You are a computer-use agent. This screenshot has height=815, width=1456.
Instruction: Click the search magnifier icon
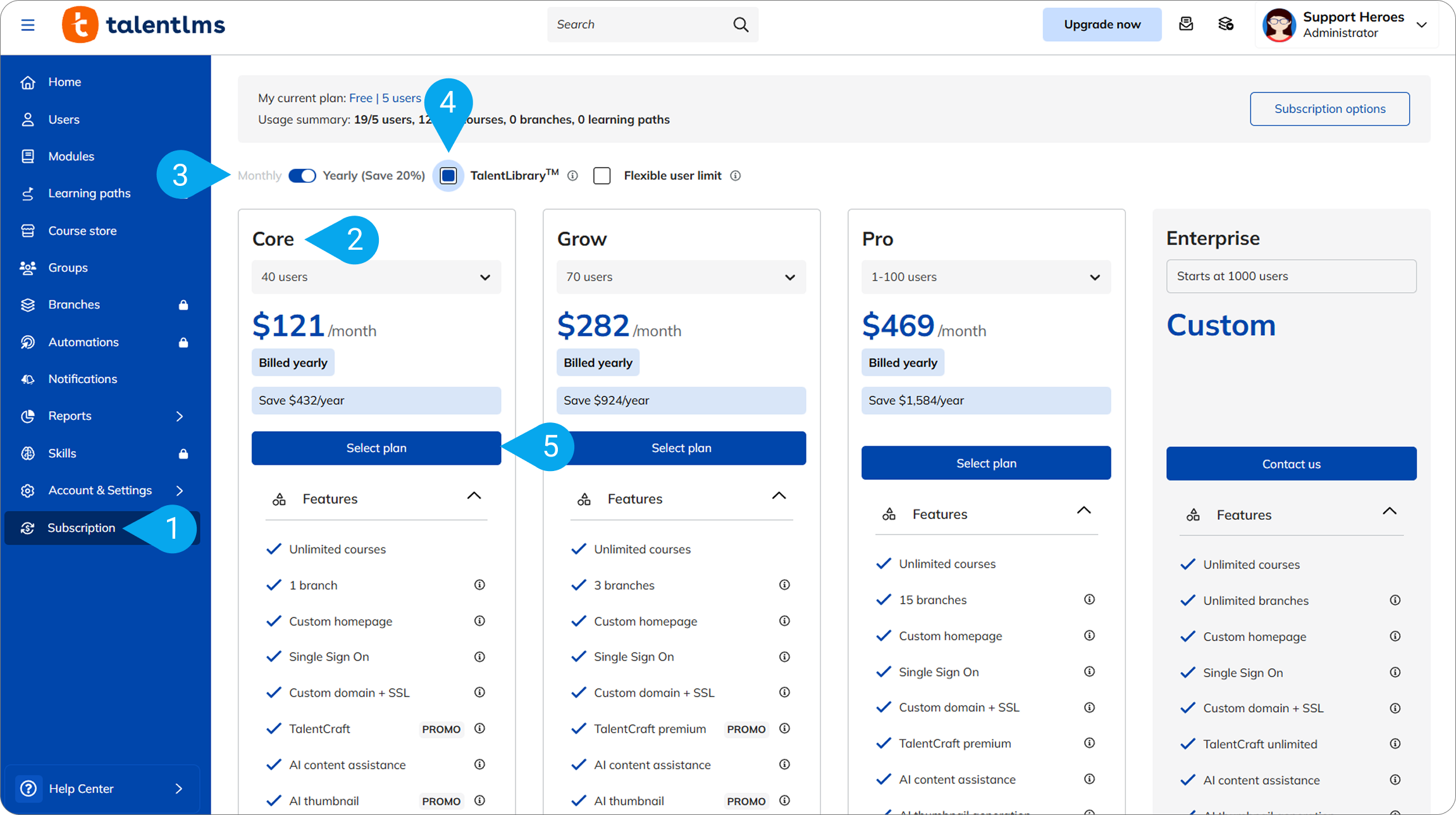coord(741,25)
